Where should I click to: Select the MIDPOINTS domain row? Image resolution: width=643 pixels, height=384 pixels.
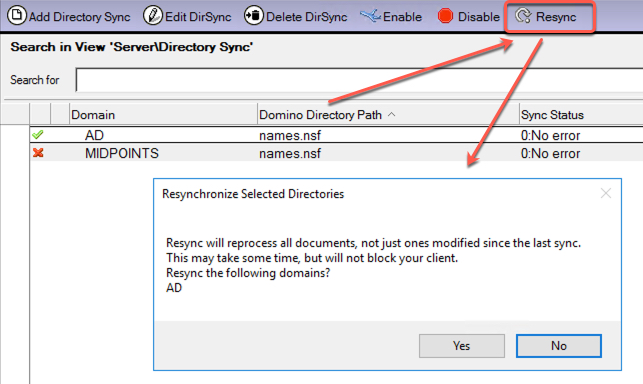(336, 153)
